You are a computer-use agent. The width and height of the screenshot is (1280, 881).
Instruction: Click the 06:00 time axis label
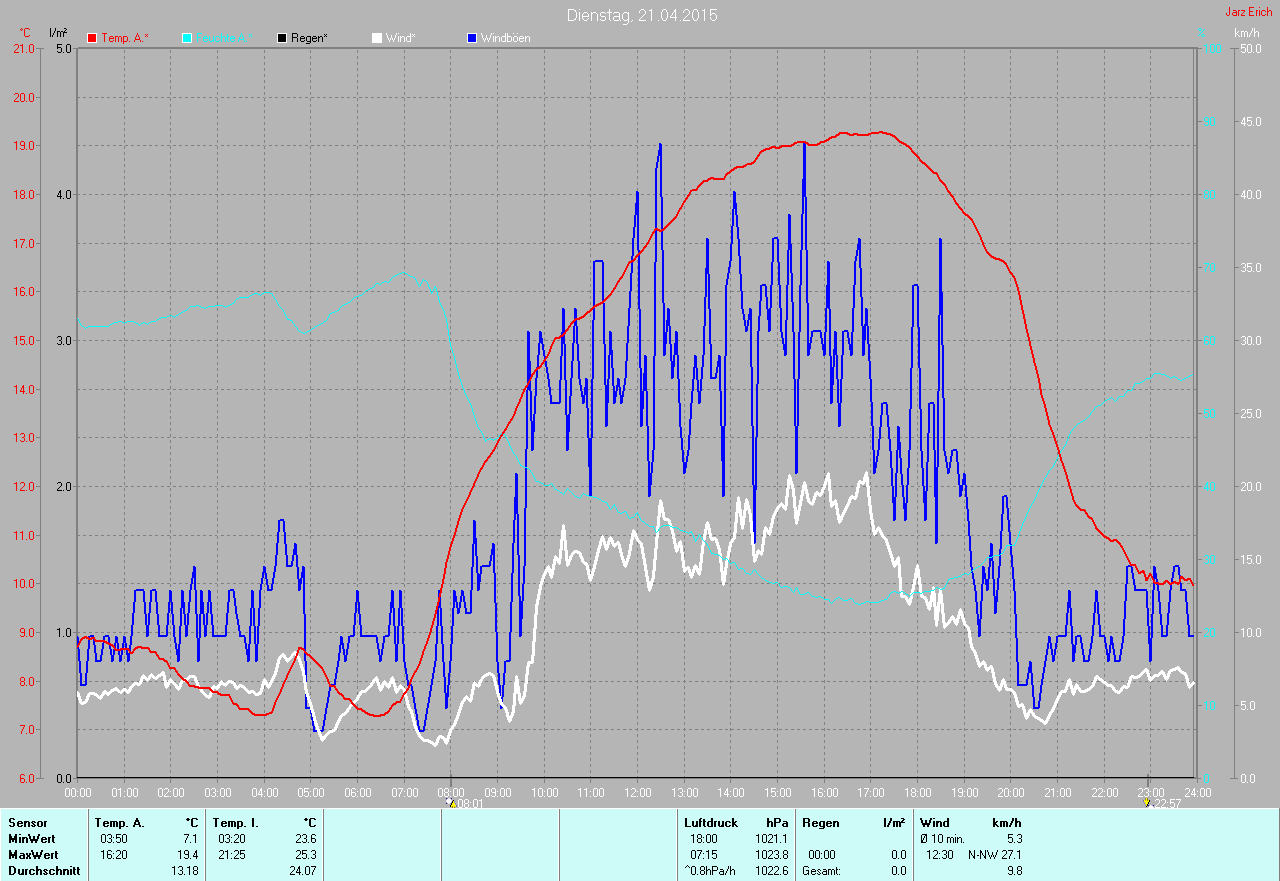pyautogui.click(x=358, y=792)
